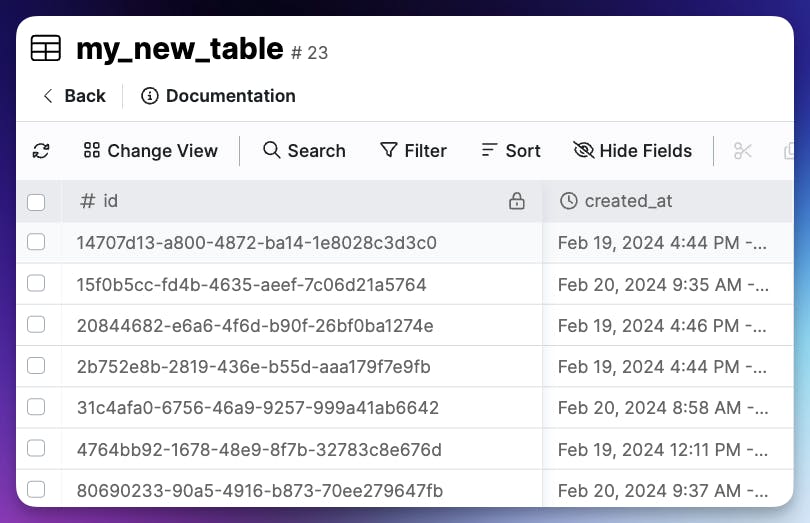810x523 pixels.
Task: Select the checkbox for row 2b752e8b
Action: [x=36, y=366]
